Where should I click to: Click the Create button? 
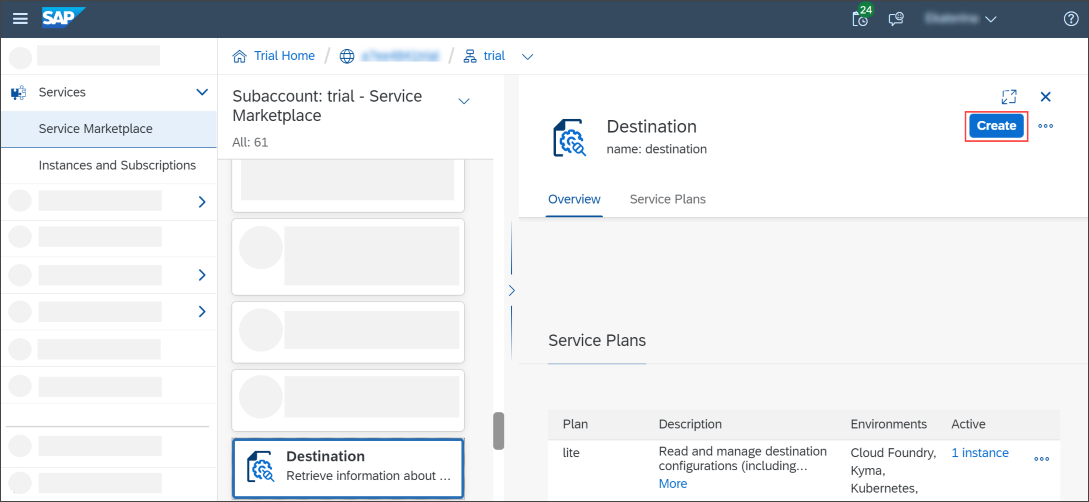pos(997,126)
